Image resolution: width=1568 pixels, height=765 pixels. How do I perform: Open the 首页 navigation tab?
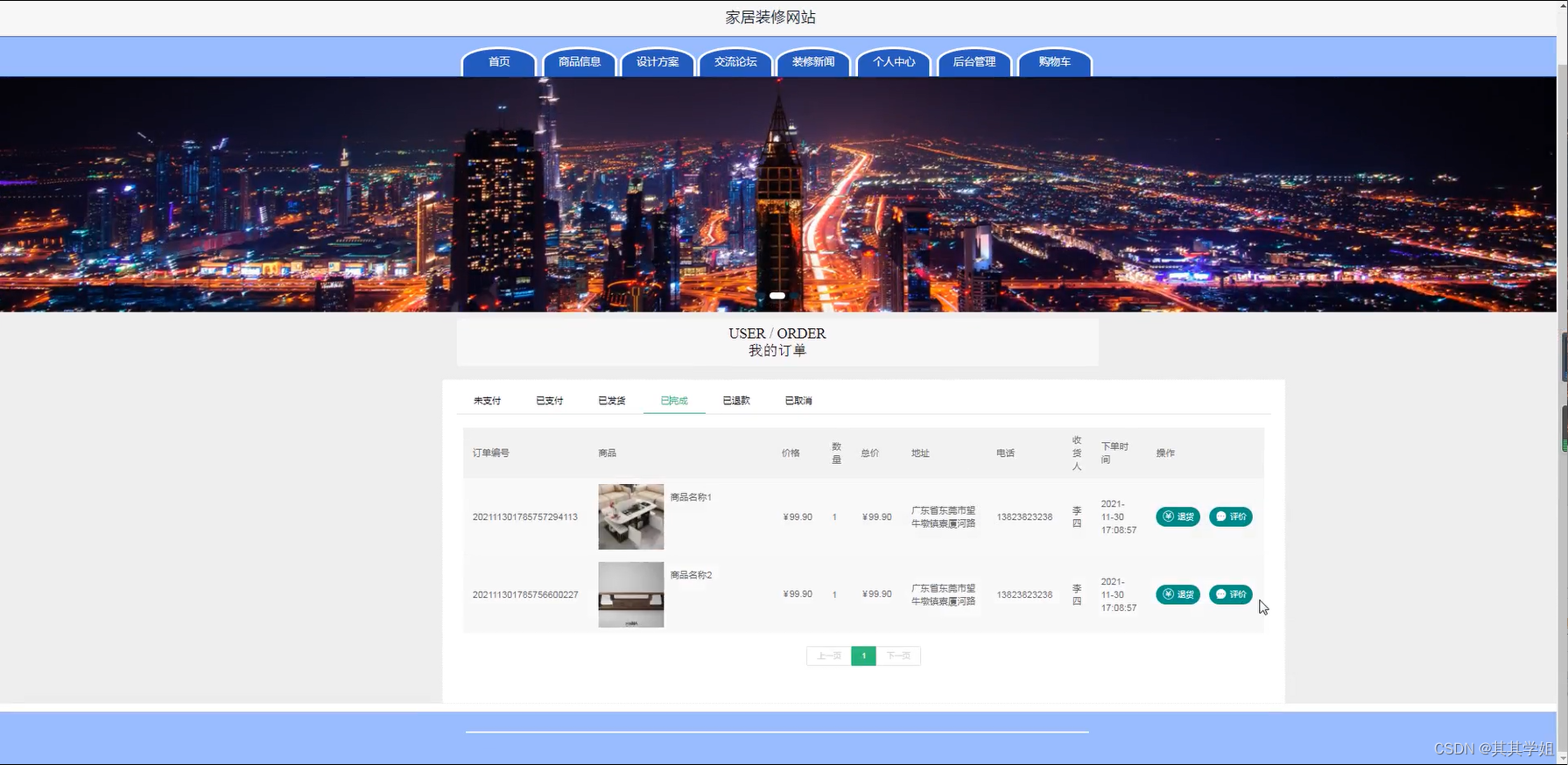pyautogui.click(x=499, y=62)
